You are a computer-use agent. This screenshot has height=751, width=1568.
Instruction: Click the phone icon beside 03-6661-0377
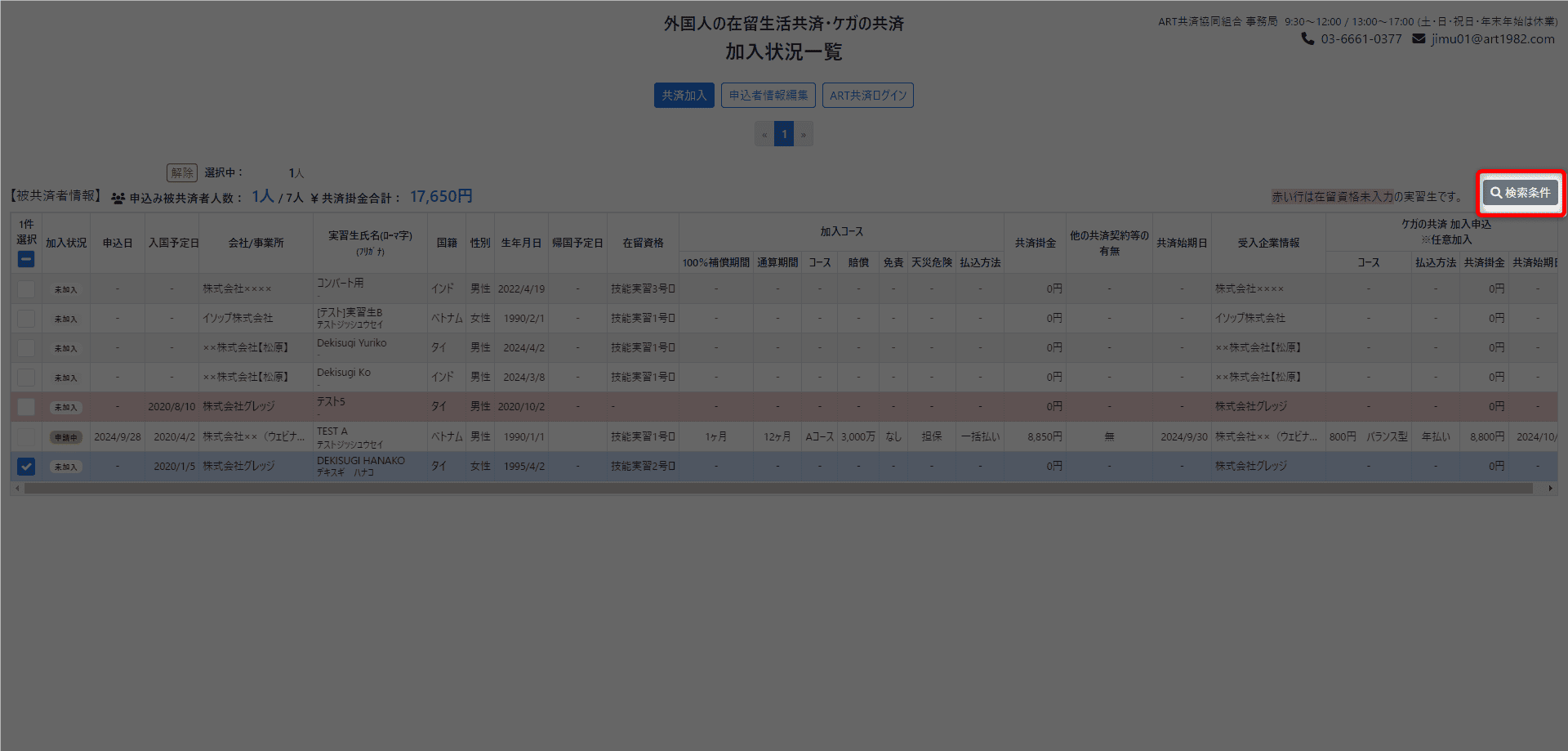[1307, 39]
